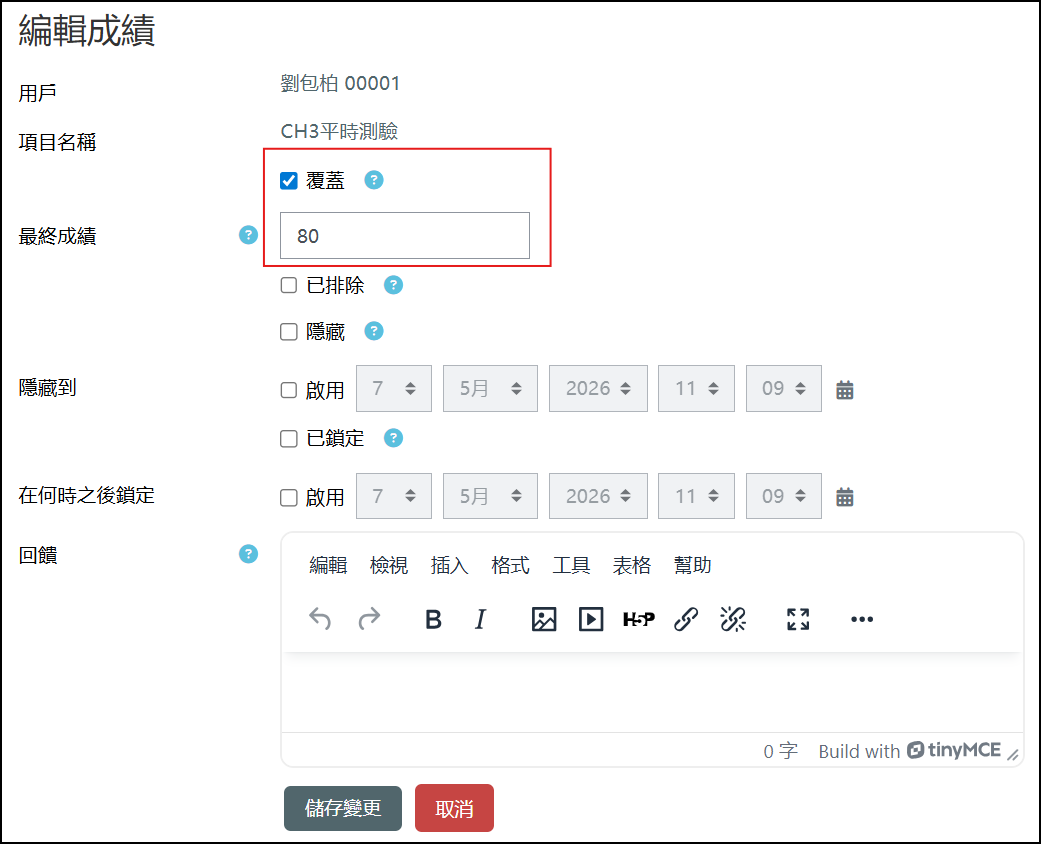
Task: Open help for 已鎖定 option
Action: click(x=394, y=438)
